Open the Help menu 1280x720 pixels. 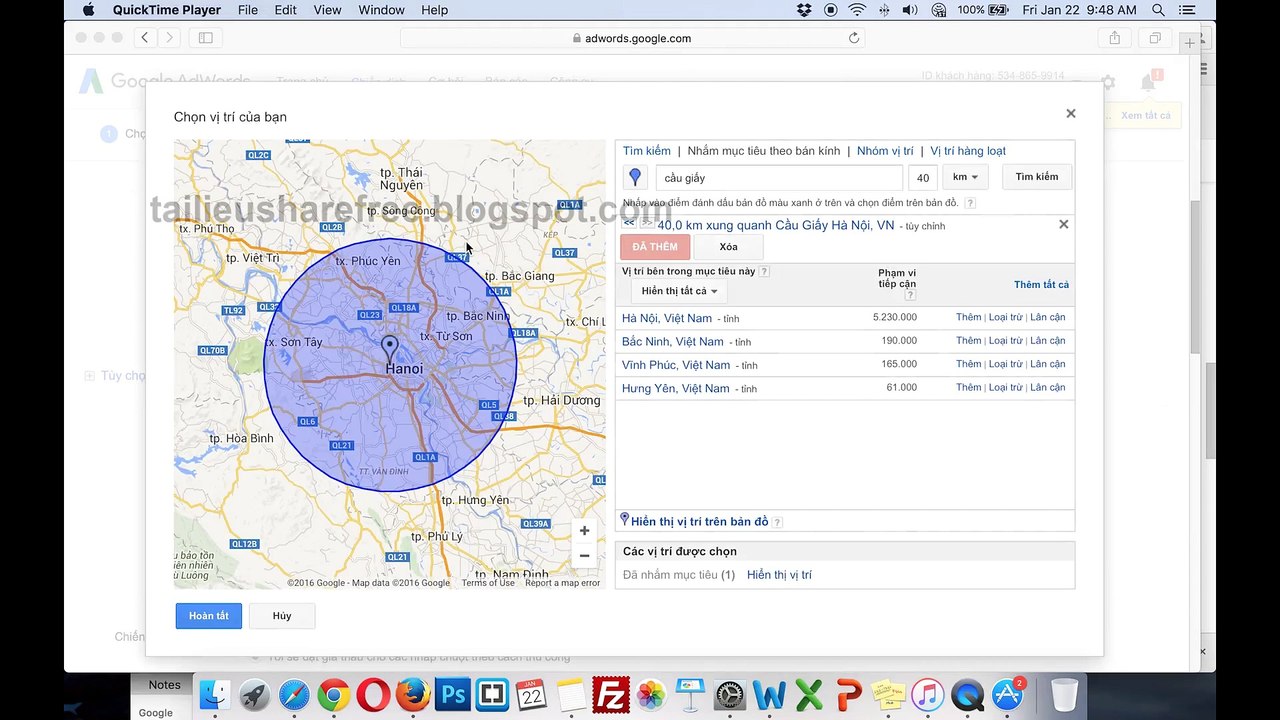click(x=434, y=10)
